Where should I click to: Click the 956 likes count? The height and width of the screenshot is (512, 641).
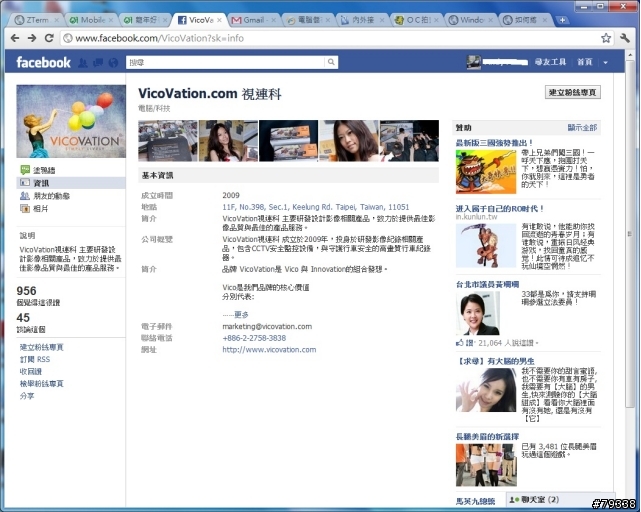(x=27, y=291)
